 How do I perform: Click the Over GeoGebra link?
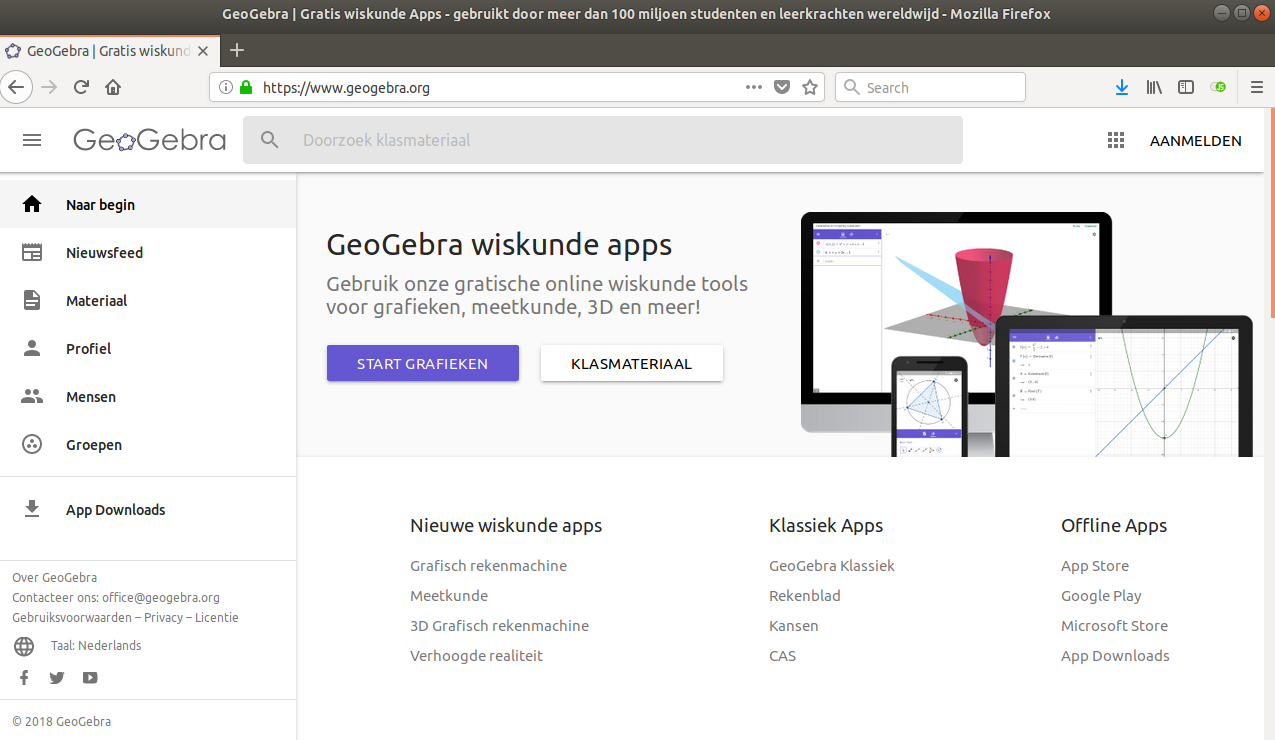[x=54, y=578]
